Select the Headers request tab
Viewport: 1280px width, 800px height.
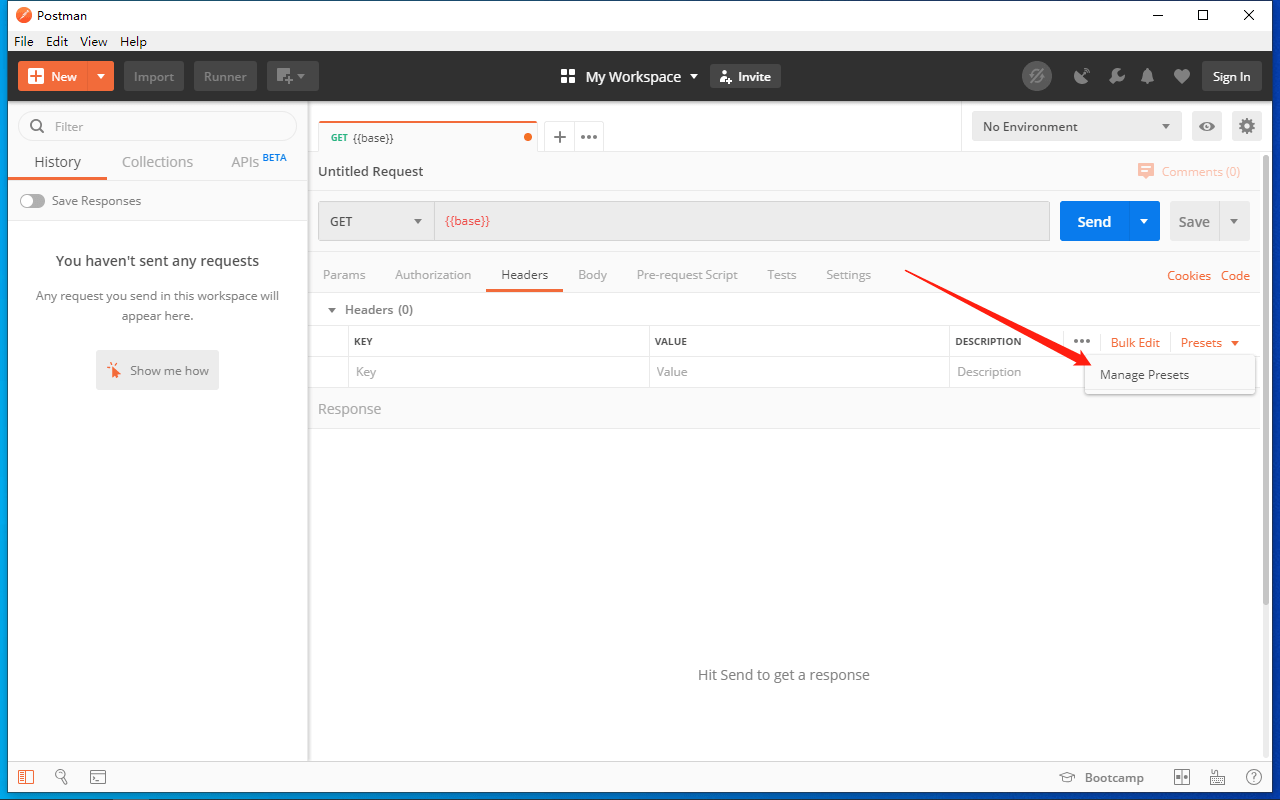coord(525,275)
